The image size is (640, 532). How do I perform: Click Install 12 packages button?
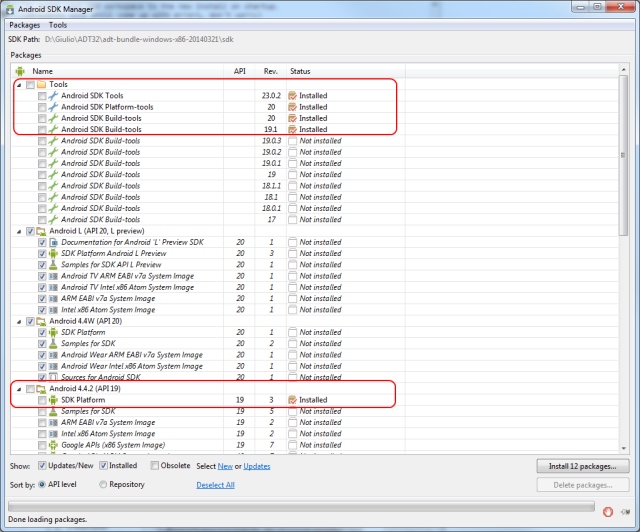coord(582,466)
